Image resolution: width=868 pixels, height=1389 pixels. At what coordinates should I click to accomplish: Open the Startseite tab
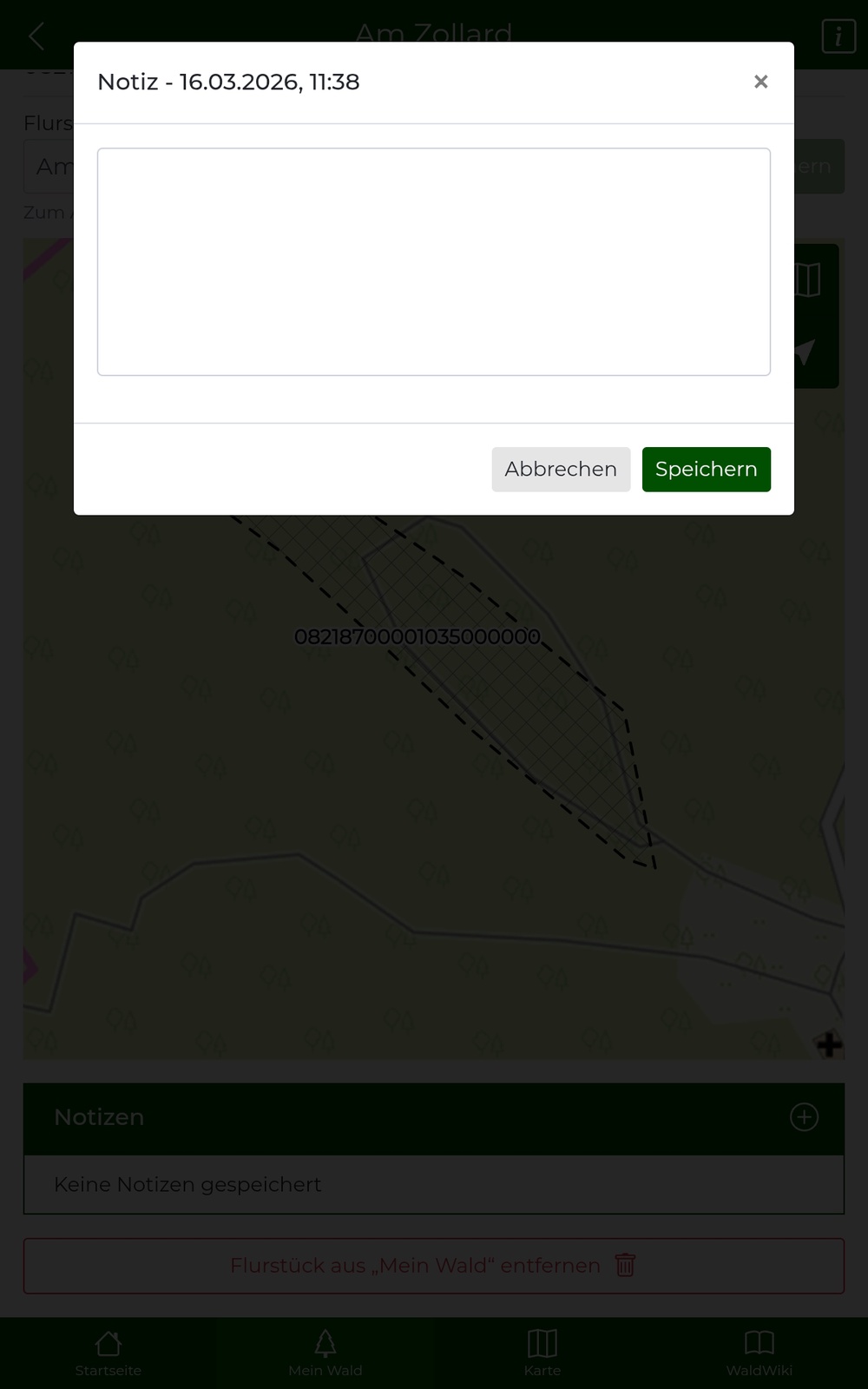pos(108,1353)
